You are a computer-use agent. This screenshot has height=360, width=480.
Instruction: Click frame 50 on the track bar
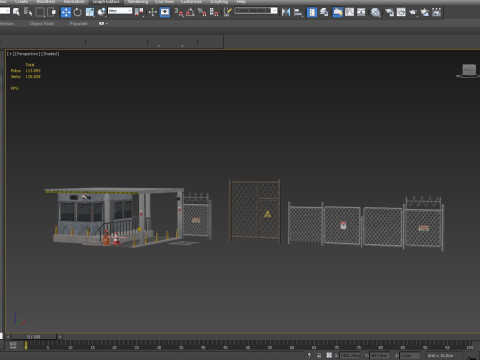point(248,347)
